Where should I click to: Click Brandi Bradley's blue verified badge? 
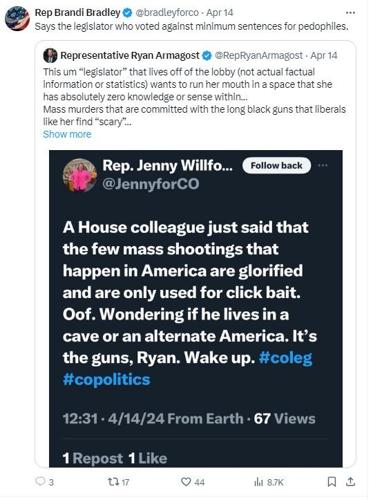point(127,13)
